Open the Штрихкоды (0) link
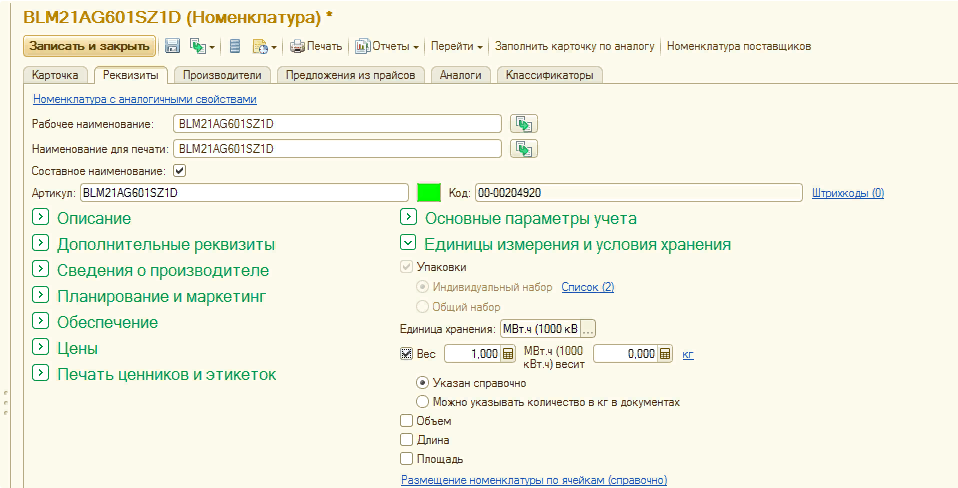The width and height of the screenshot is (958, 488). (848, 193)
